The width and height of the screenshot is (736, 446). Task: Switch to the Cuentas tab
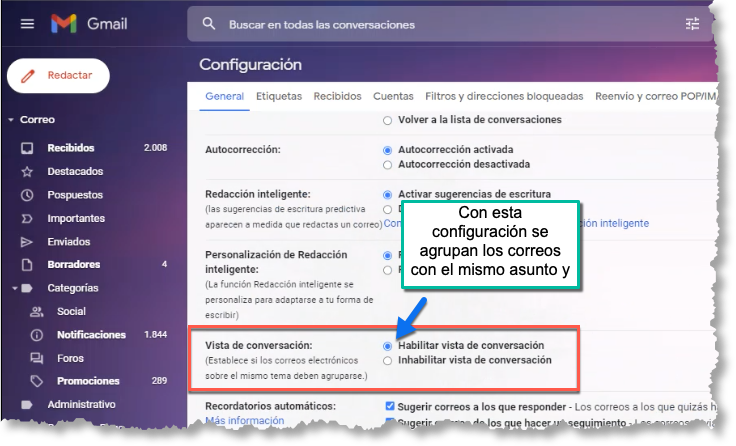(393, 96)
